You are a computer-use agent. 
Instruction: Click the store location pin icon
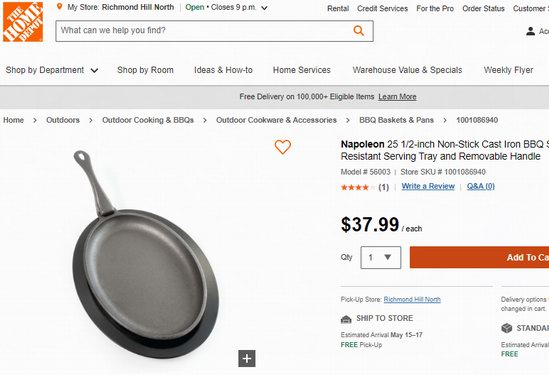pos(60,7)
